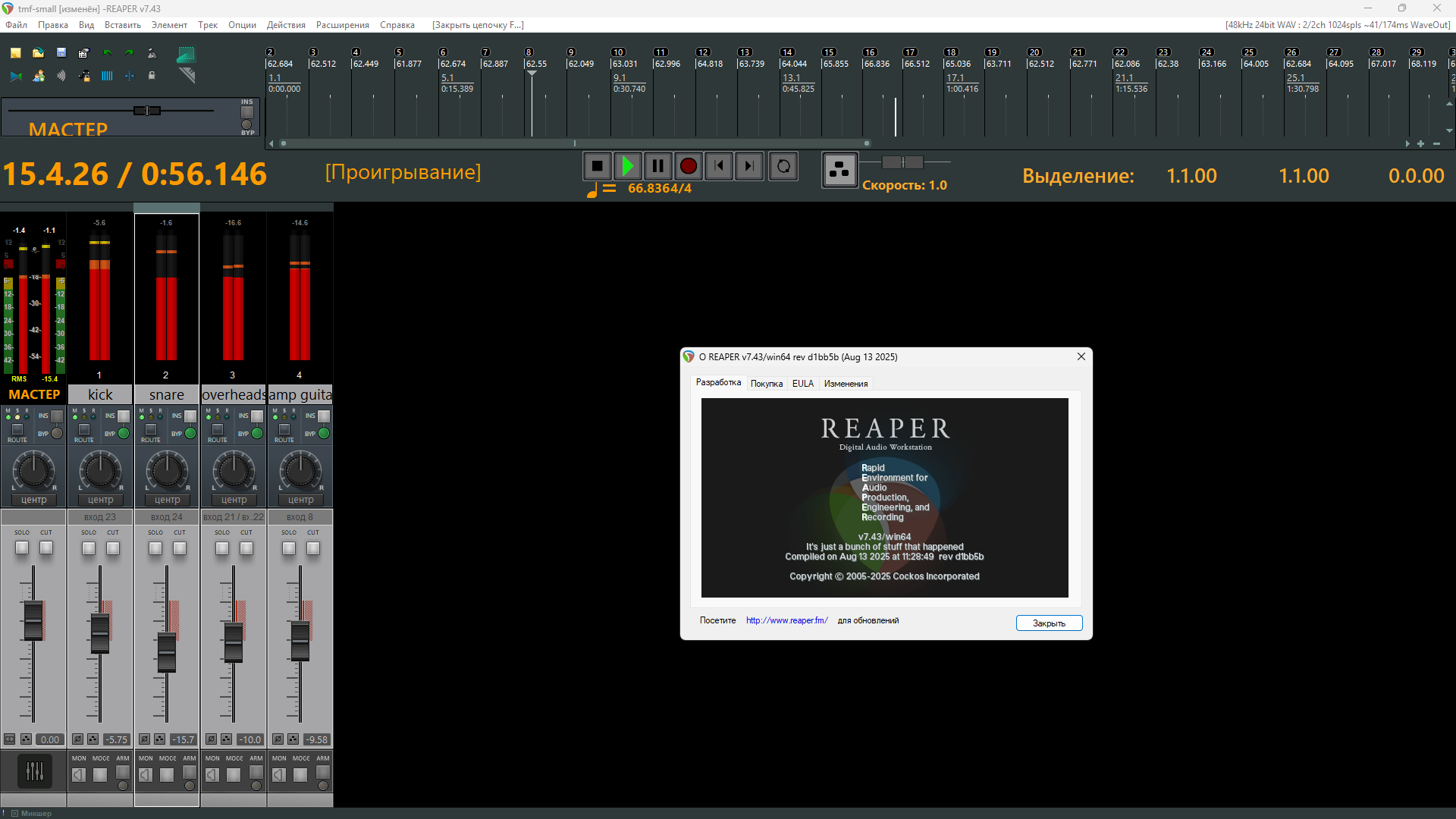
Task: Click the tempo note icon in transport
Action: [591, 190]
